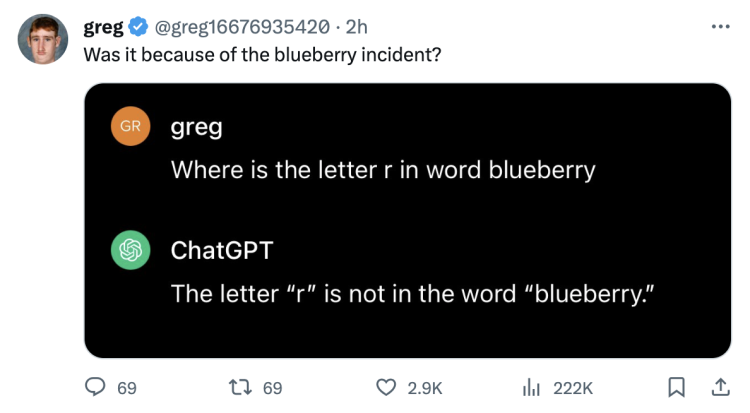Click the blue verified badge
The image size is (750, 413).
pyautogui.click(x=139, y=26)
